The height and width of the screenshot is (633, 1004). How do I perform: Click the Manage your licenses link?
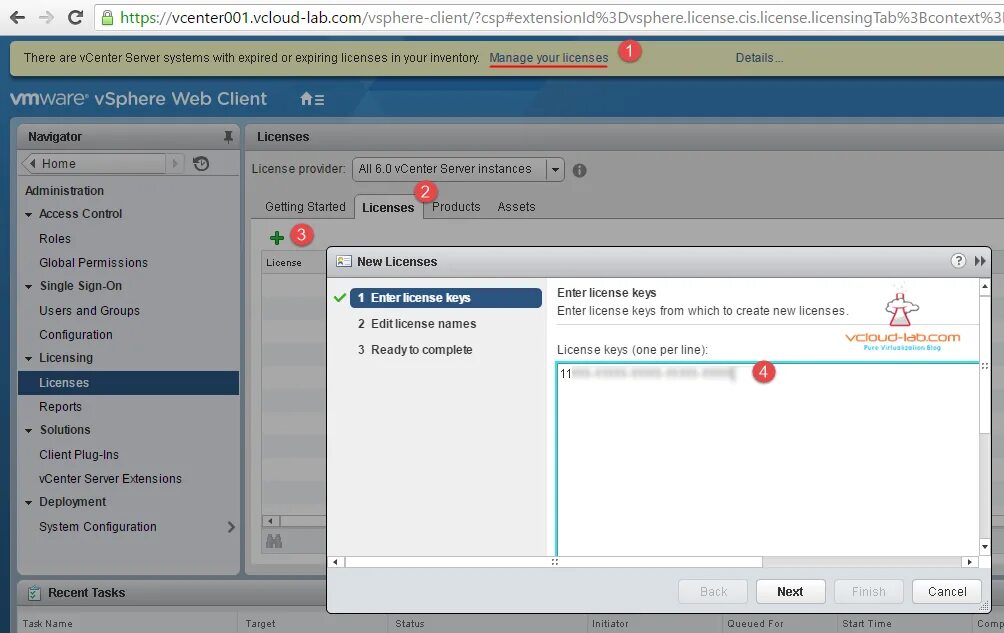(x=548, y=58)
